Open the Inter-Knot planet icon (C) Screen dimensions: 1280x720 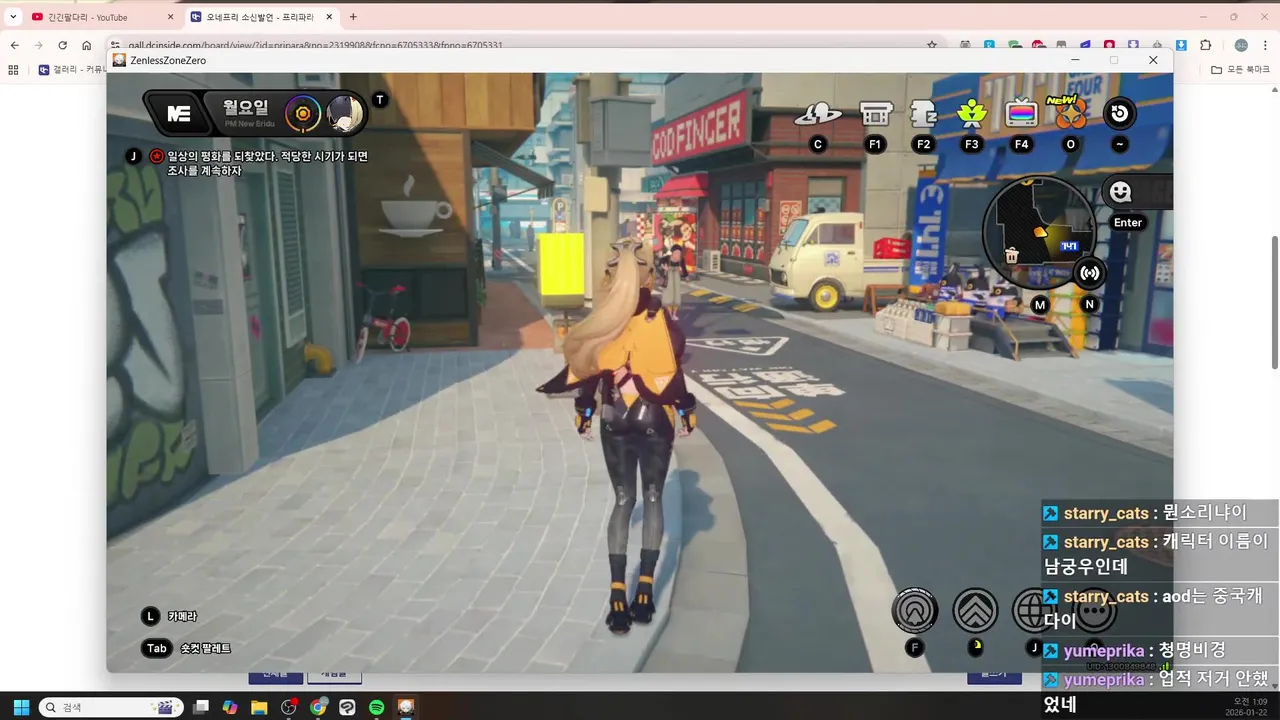(818, 114)
